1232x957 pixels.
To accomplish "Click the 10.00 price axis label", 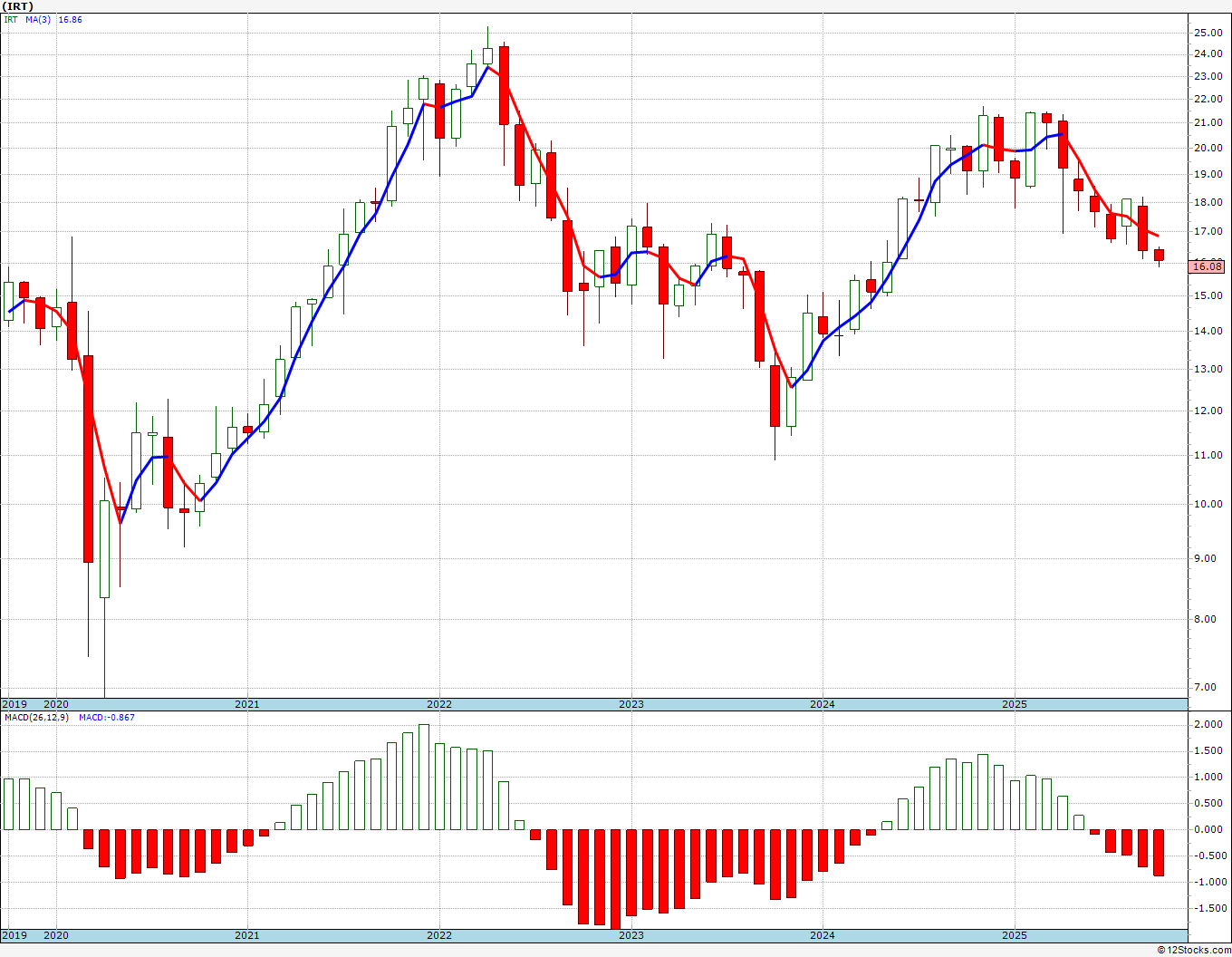I will click(1208, 504).
